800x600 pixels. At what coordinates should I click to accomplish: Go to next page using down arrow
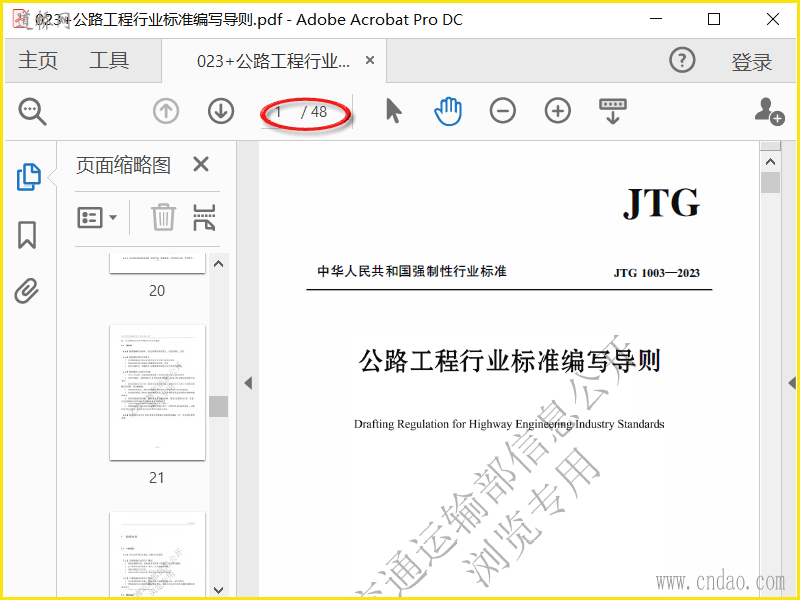[221, 111]
